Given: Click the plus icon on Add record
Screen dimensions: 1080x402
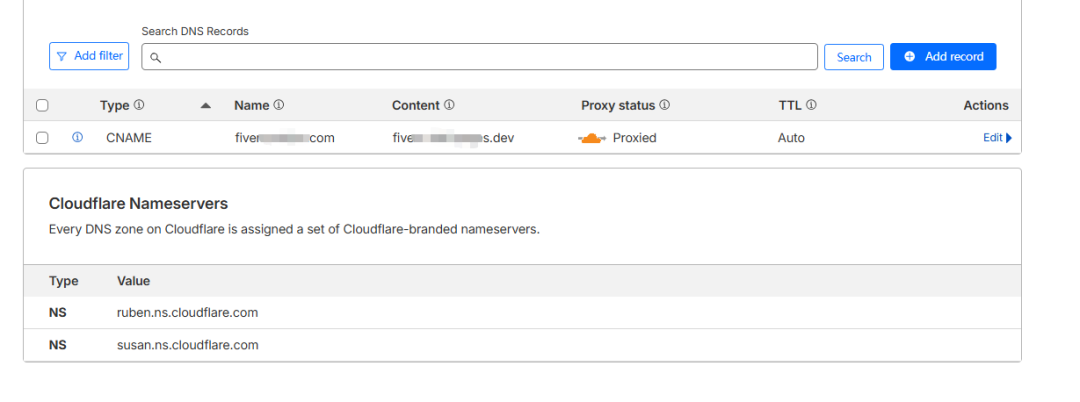Looking at the screenshot, I should pos(910,57).
